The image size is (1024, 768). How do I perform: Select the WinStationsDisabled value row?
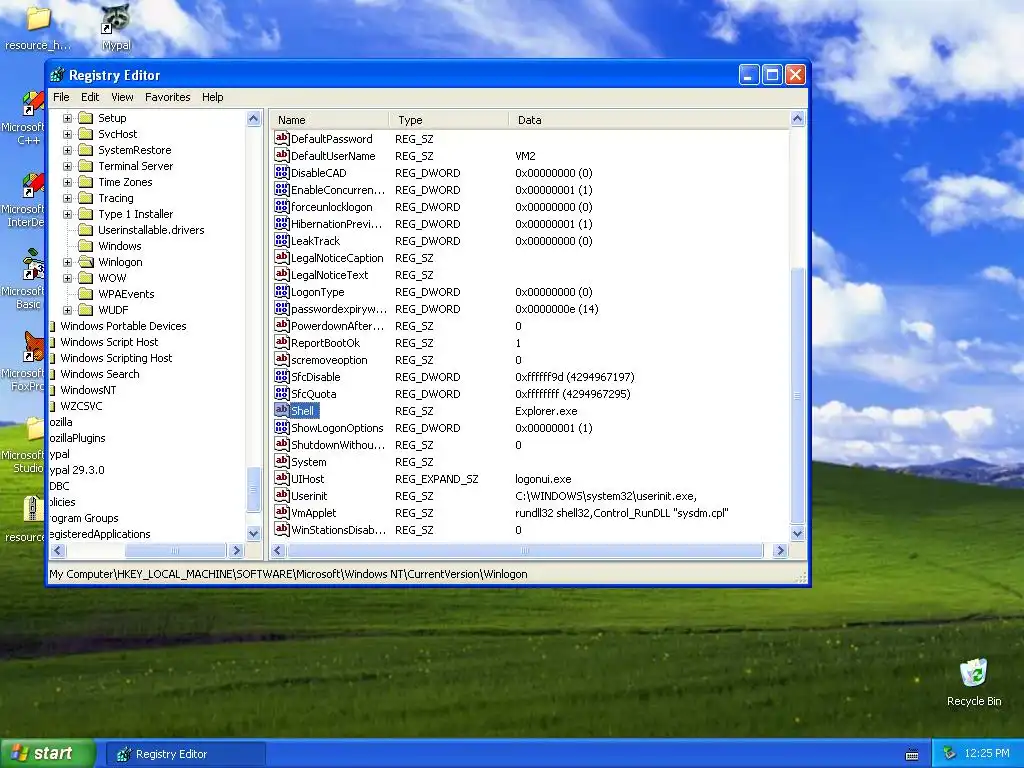(x=530, y=530)
